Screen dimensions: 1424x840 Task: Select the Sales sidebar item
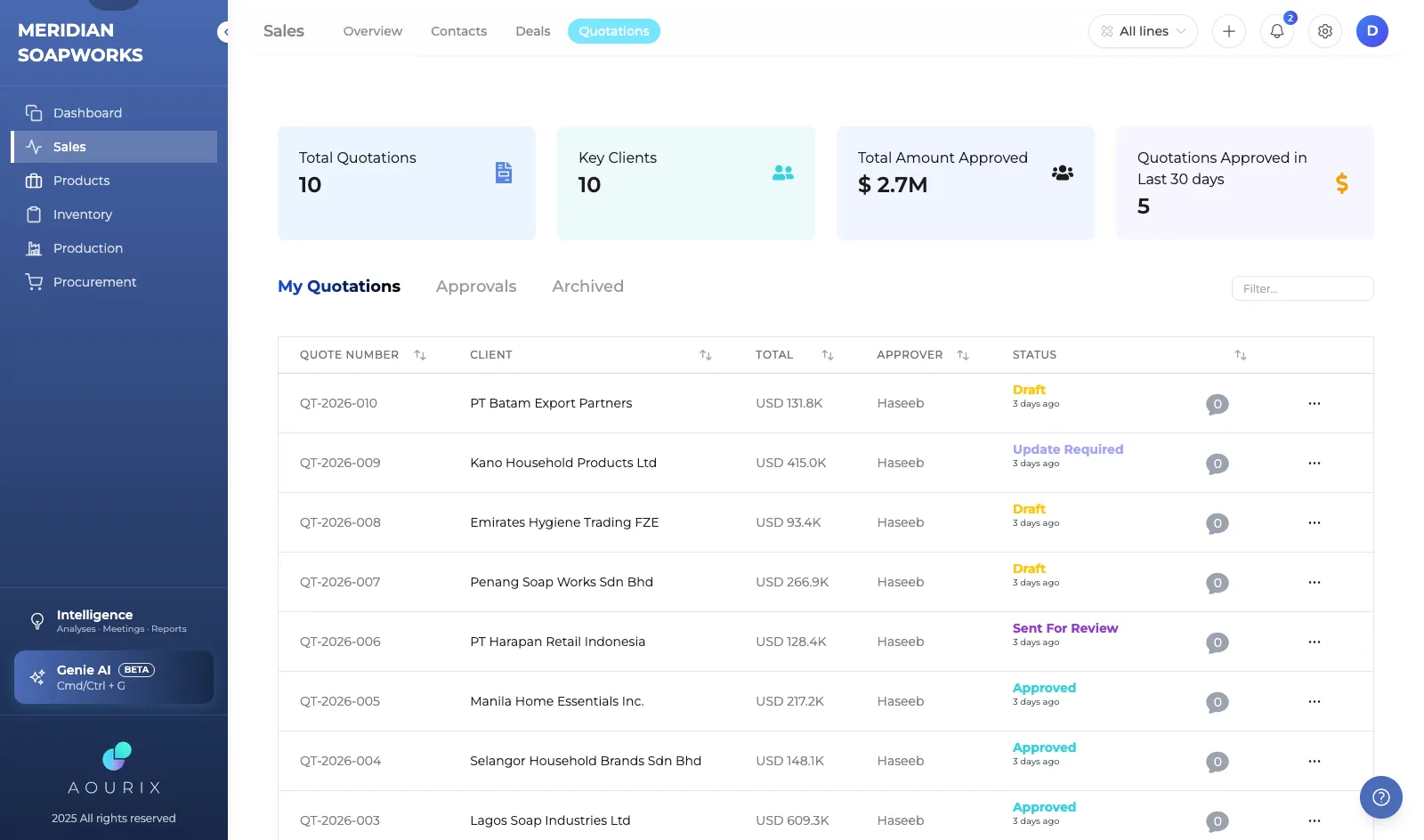tap(114, 147)
